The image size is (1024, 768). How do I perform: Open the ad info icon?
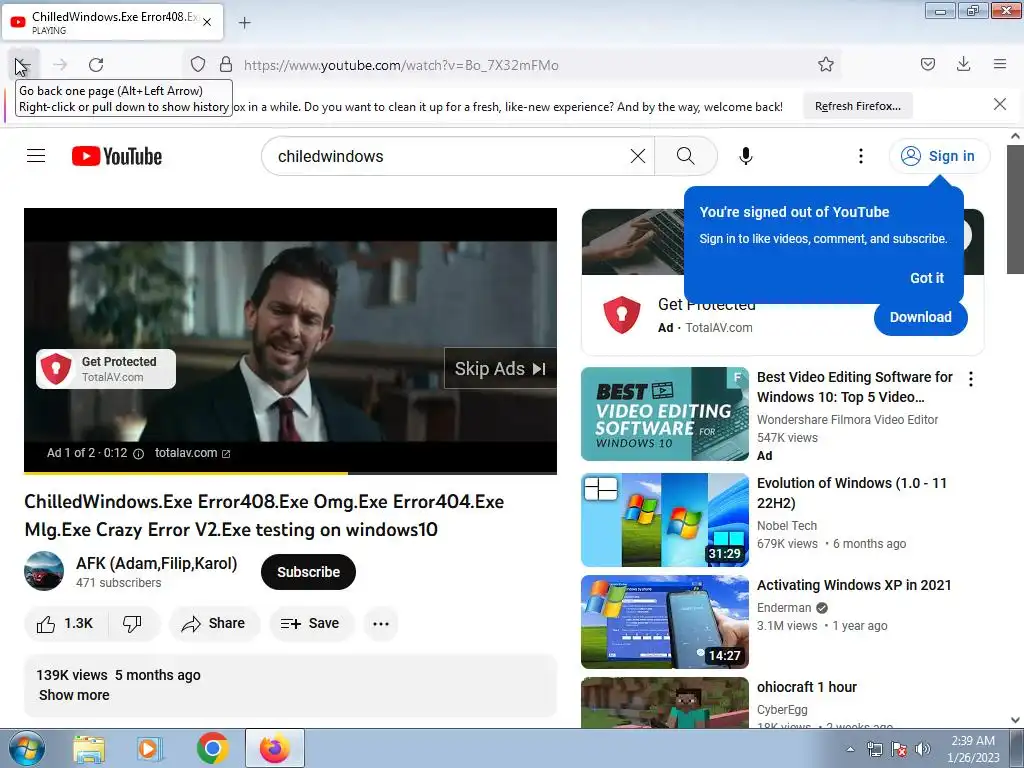coord(138,454)
